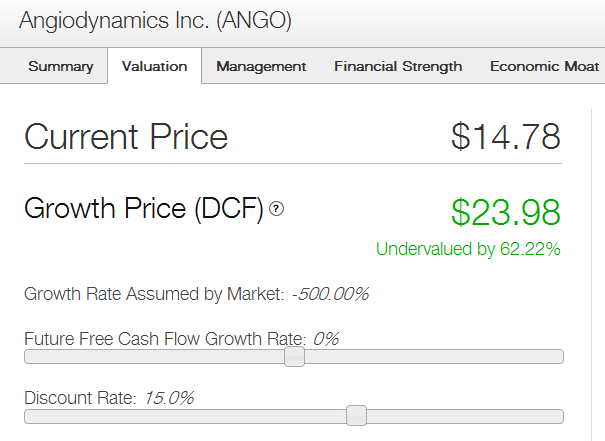Click the Discount Rate track right of the handle
605x441 pixels.
tap(465, 417)
